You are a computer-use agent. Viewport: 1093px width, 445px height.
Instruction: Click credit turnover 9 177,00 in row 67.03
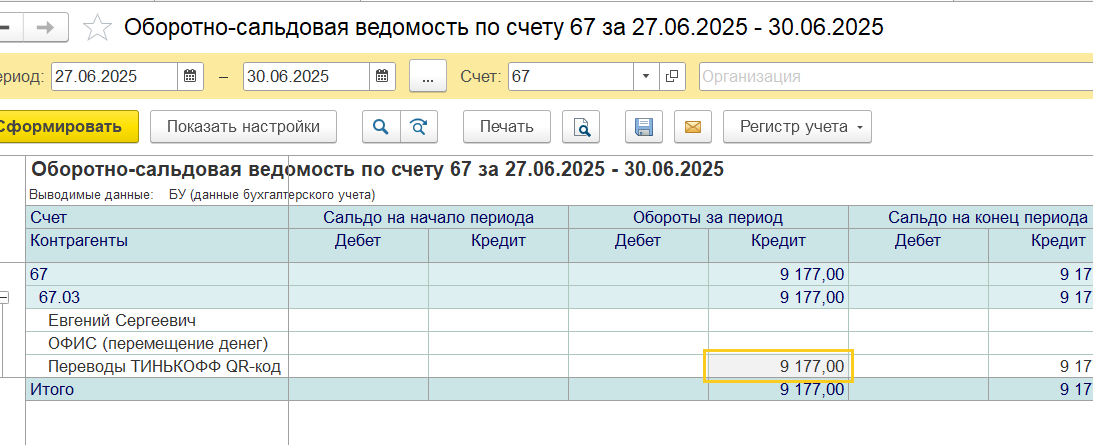[x=778, y=298]
